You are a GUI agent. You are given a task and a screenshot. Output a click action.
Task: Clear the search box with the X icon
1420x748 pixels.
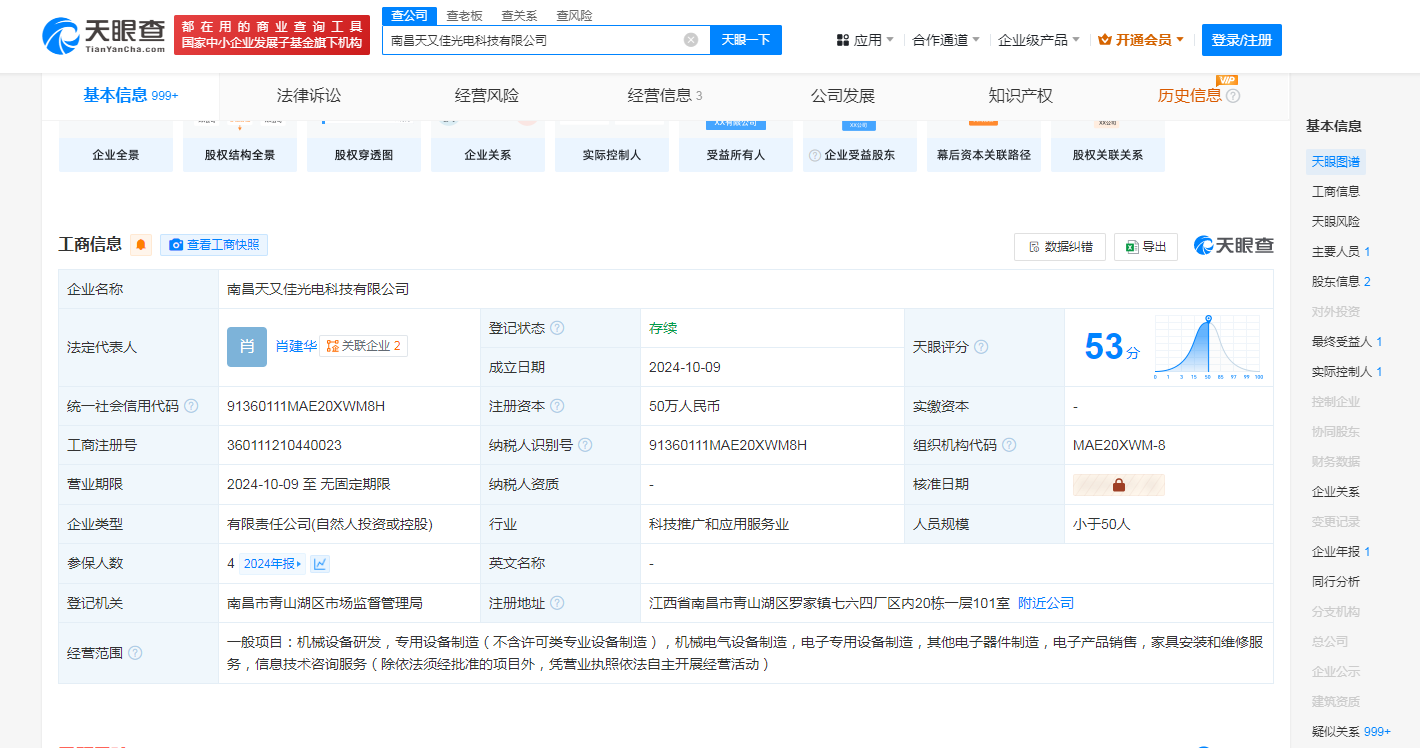point(691,40)
